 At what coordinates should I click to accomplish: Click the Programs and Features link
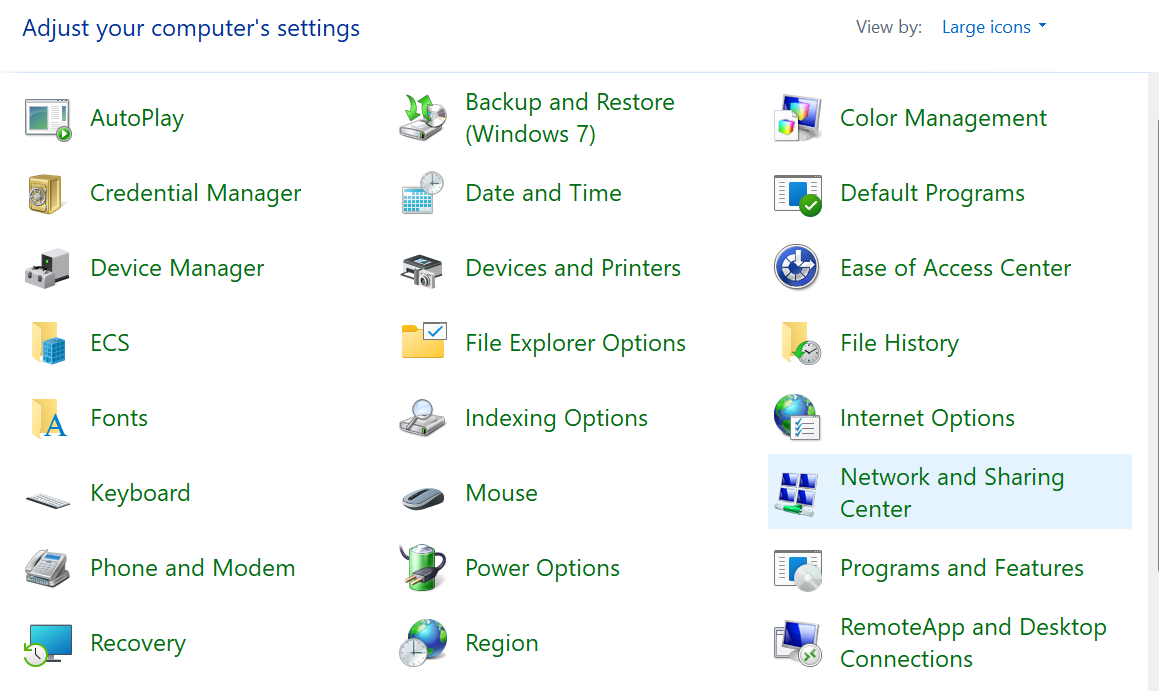point(961,567)
